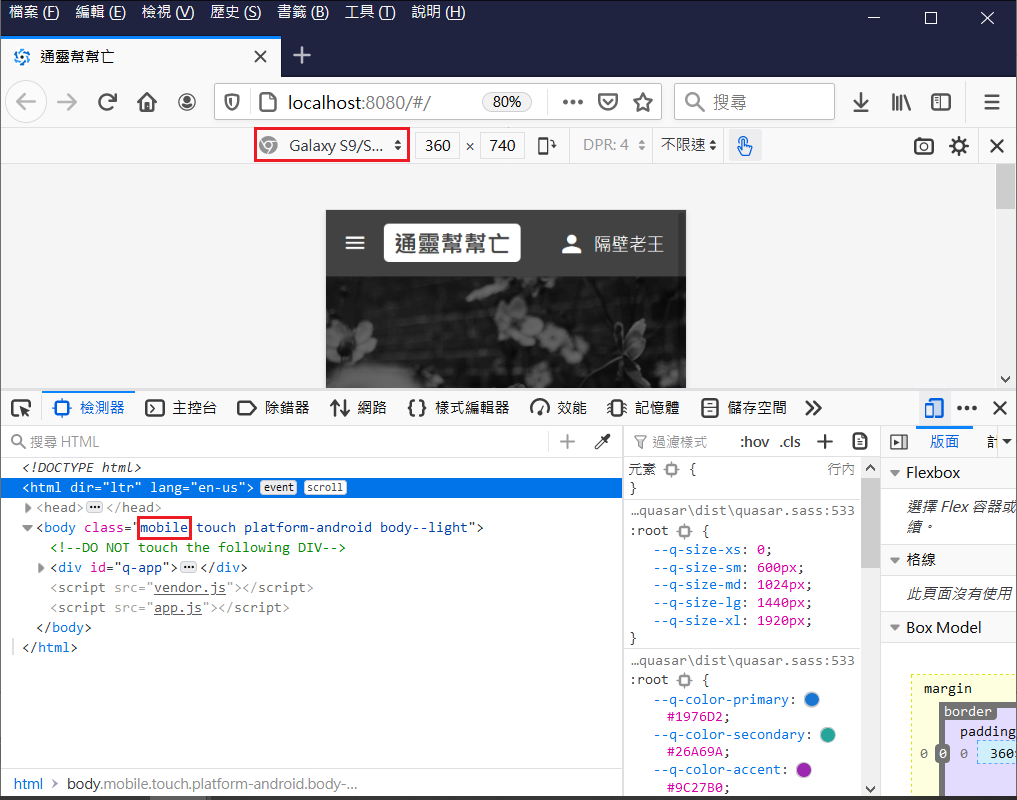Open page actions three-dot menu in address bar
The height and width of the screenshot is (800, 1017).
click(572, 102)
